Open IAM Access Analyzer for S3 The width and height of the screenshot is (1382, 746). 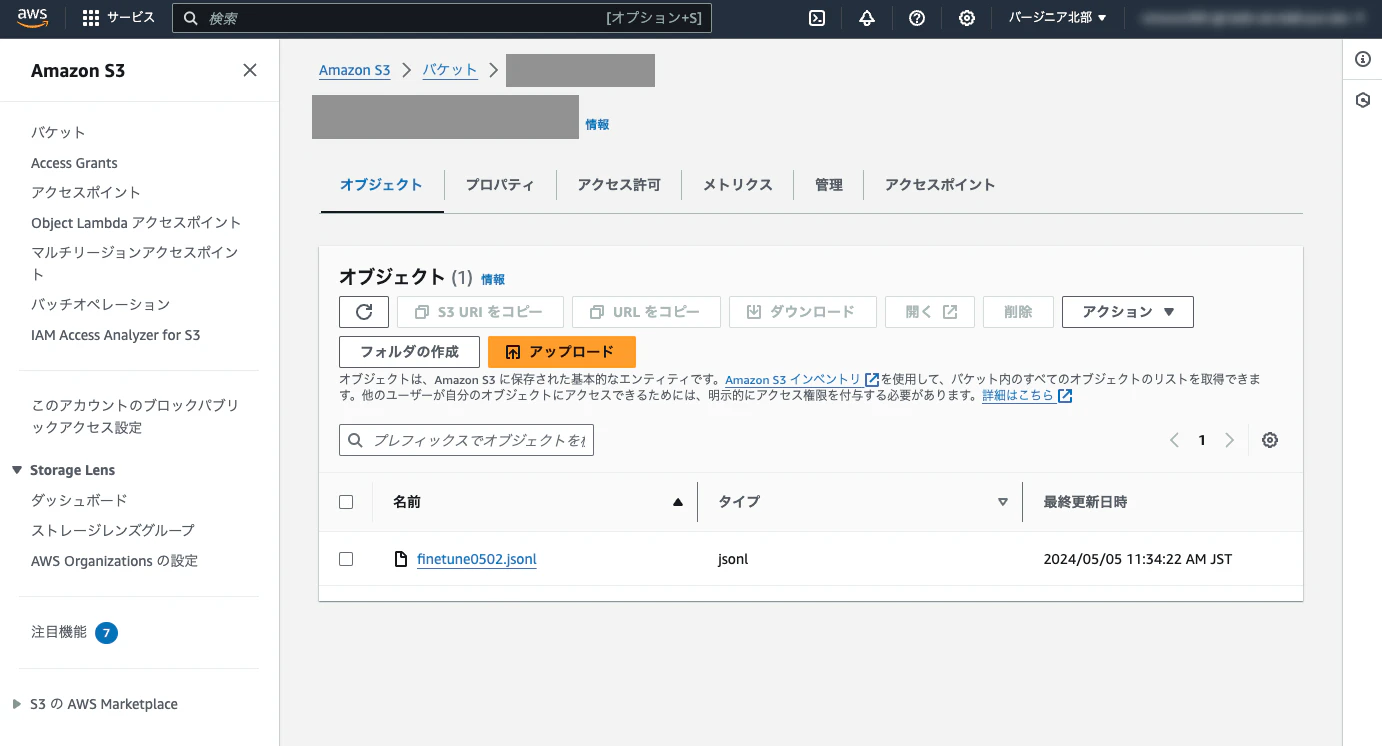click(x=116, y=335)
